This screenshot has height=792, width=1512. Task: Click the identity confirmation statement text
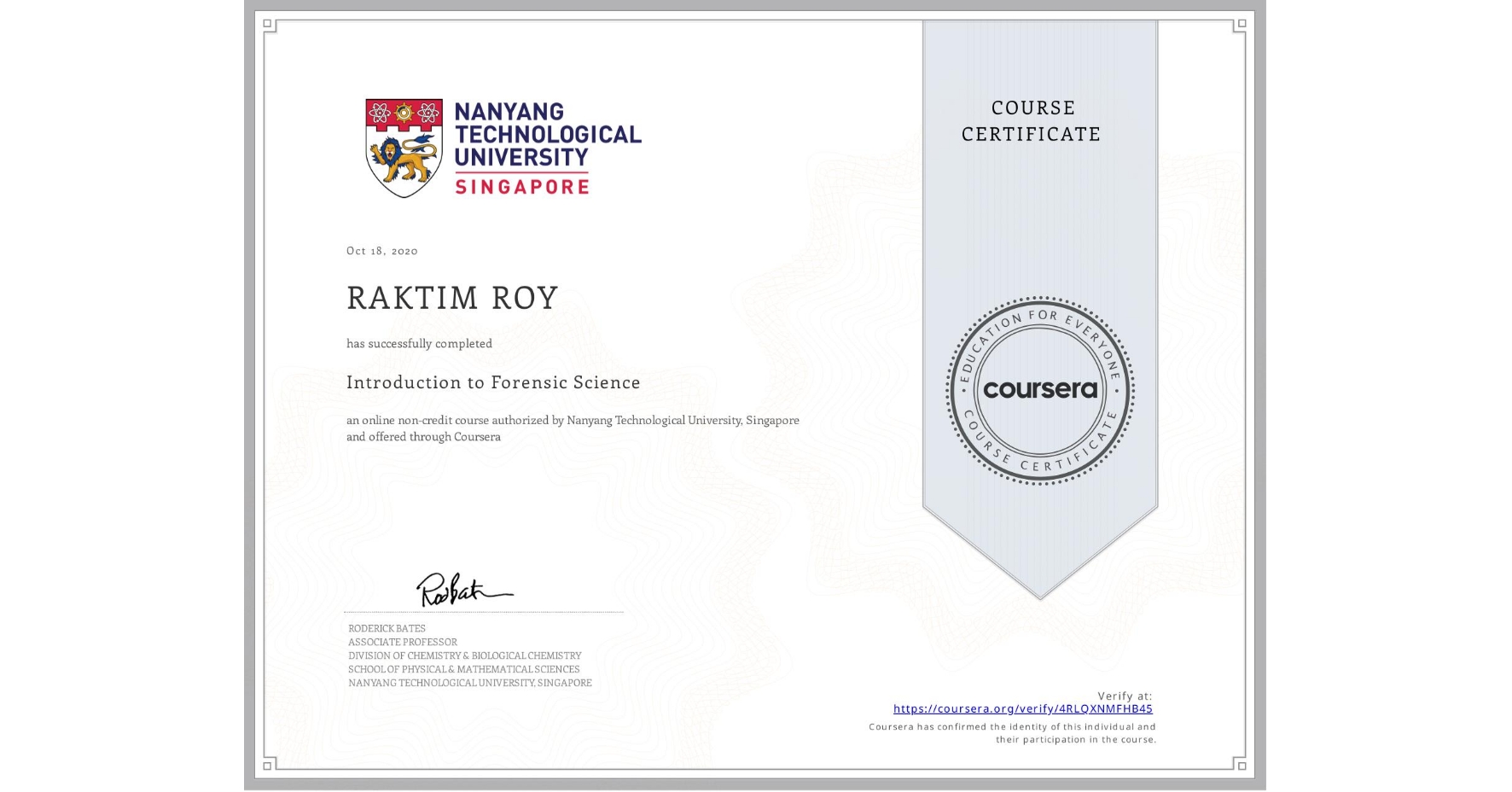click(x=1011, y=732)
